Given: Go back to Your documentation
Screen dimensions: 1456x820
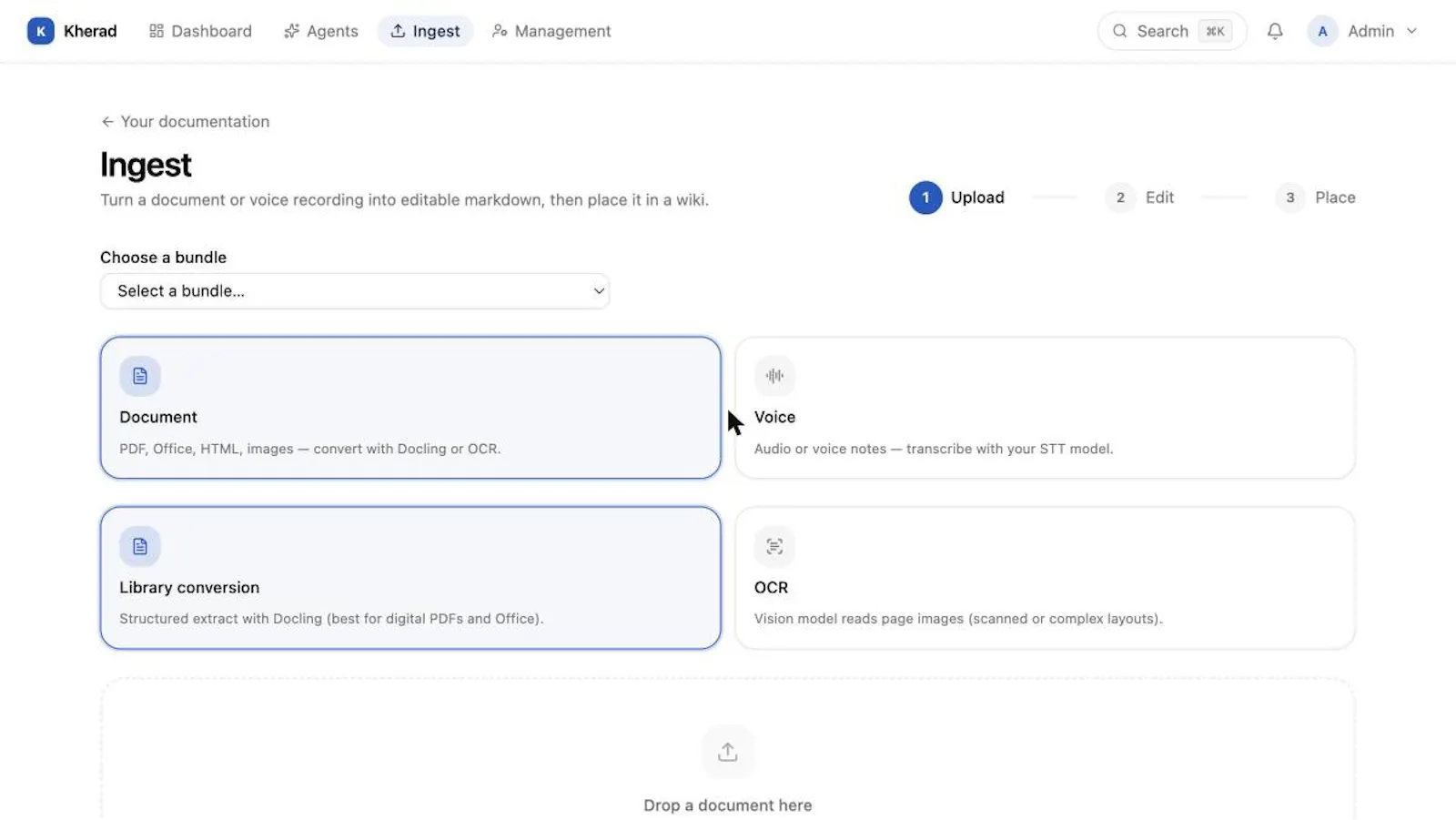Looking at the screenshot, I should point(185,122).
